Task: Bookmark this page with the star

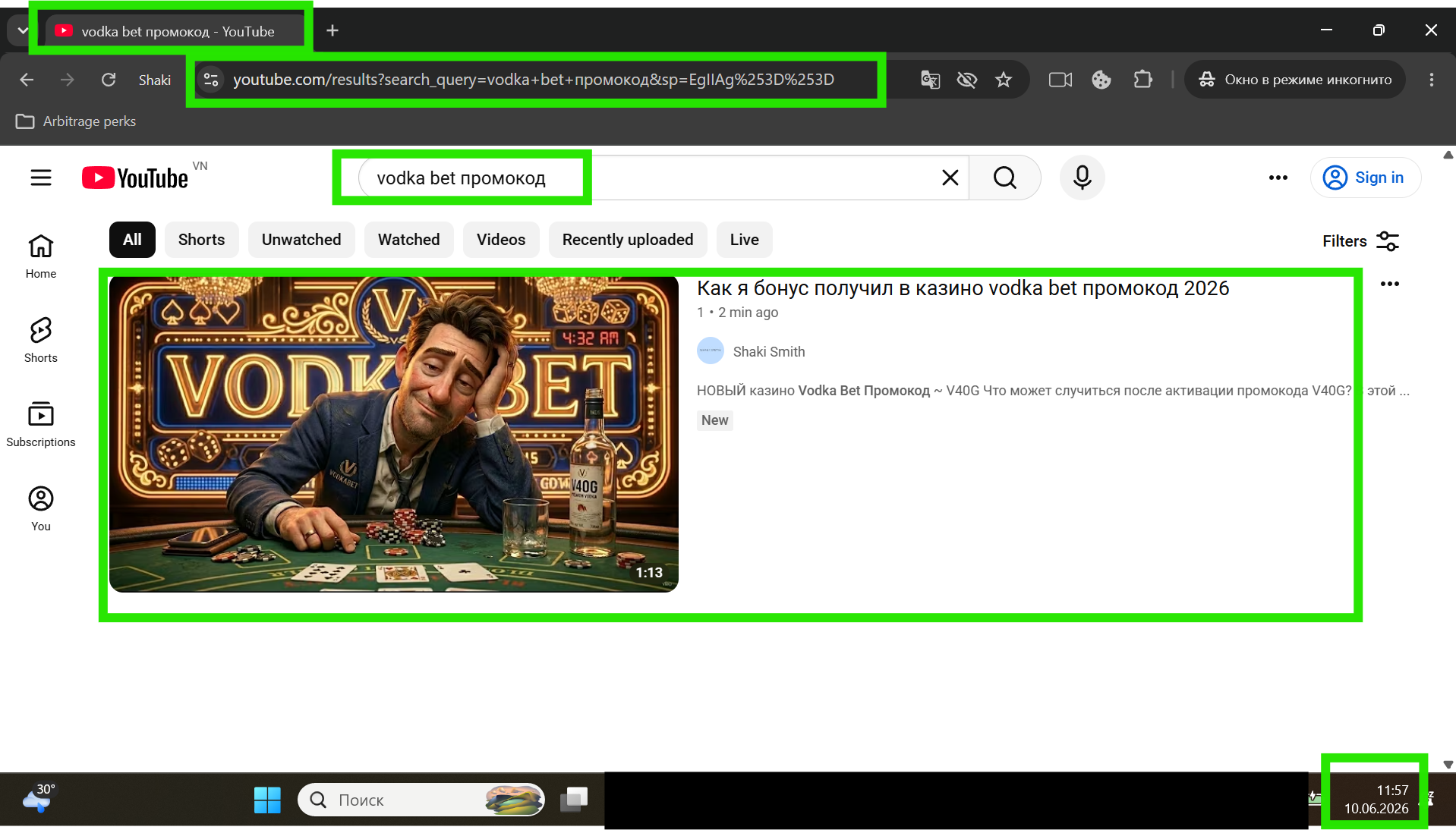Action: pyautogui.click(x=1004, y=80)
